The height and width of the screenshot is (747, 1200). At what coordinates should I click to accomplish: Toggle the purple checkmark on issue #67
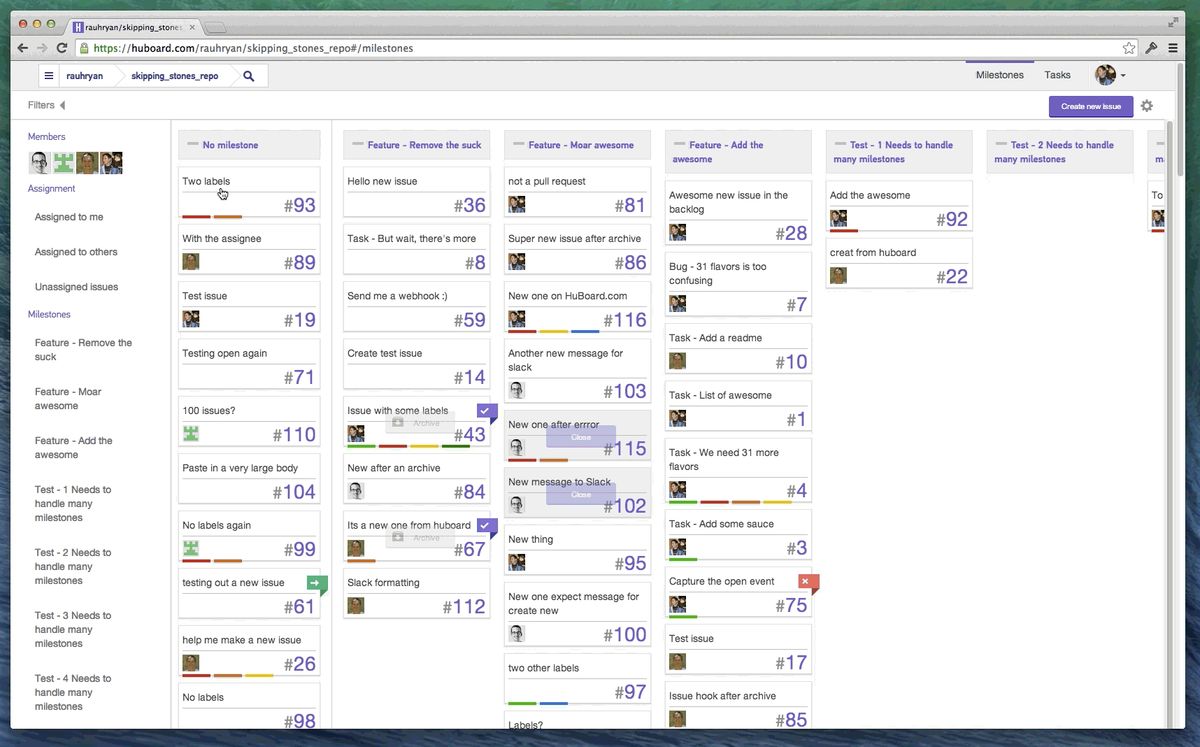click(486, 525)
